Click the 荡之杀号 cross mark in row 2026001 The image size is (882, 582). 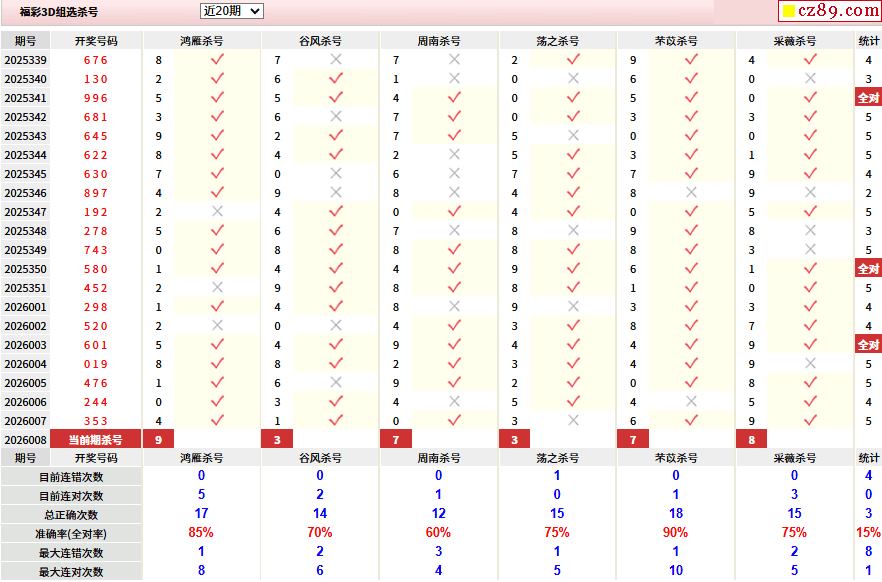point(573,307)
